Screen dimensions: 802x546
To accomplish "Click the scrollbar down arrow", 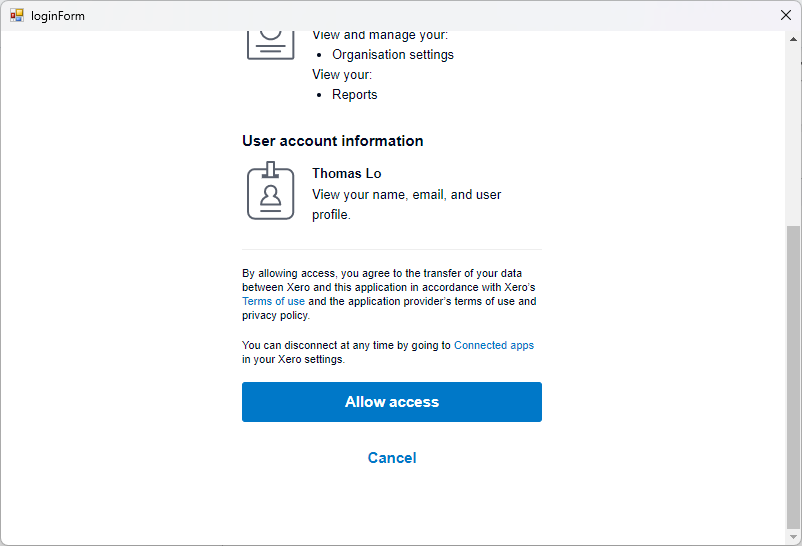I will coord(793,537).
